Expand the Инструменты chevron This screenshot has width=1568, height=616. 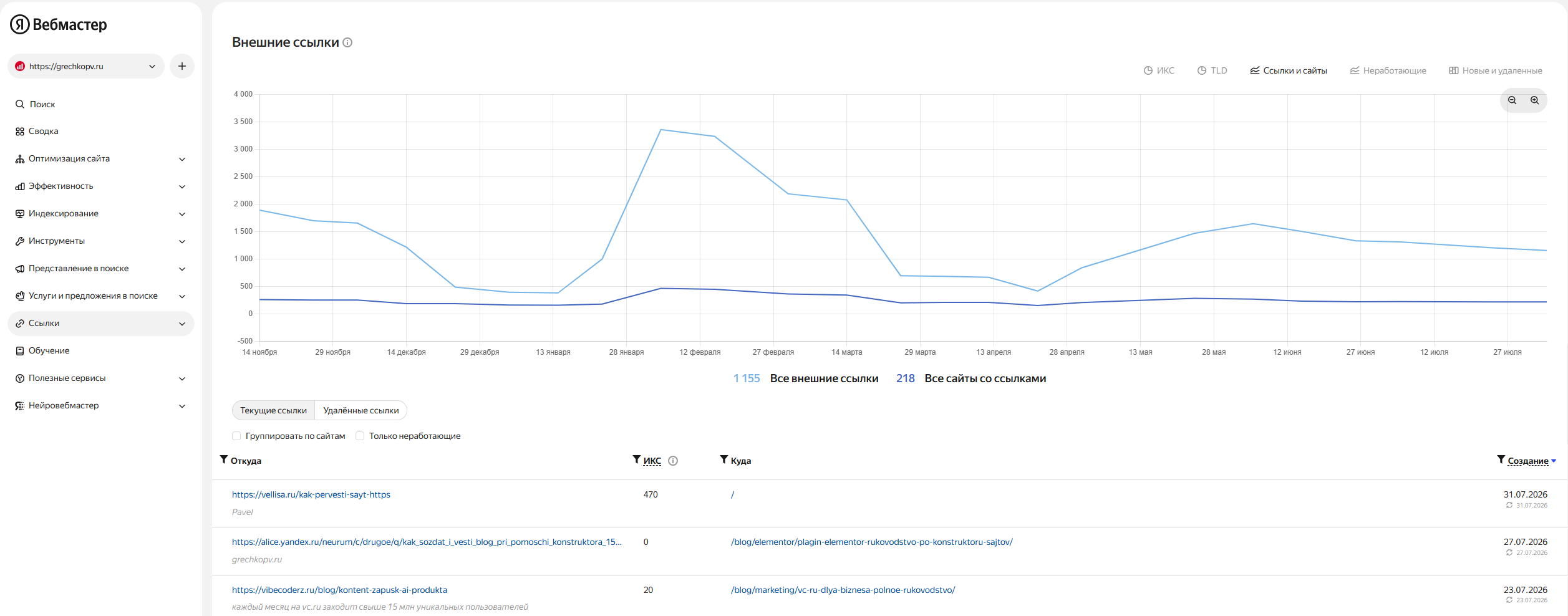182,241
